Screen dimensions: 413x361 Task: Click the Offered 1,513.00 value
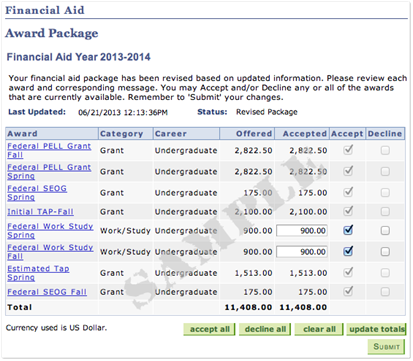253,273
